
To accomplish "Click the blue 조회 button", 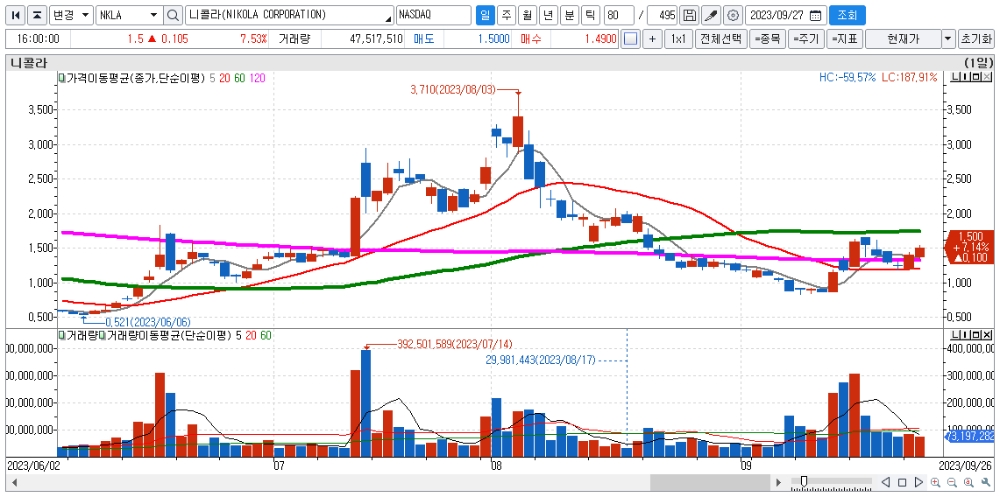I will pos(848,15).
